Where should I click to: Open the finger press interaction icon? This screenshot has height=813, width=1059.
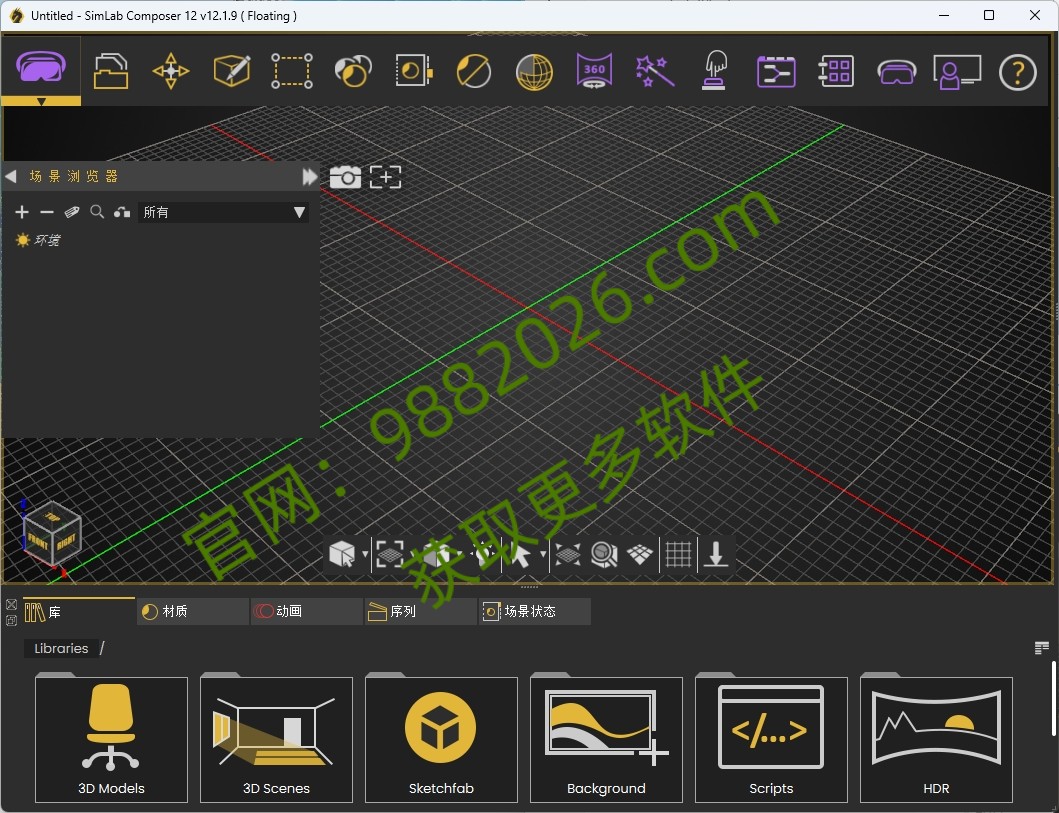(x=715, y=70)
